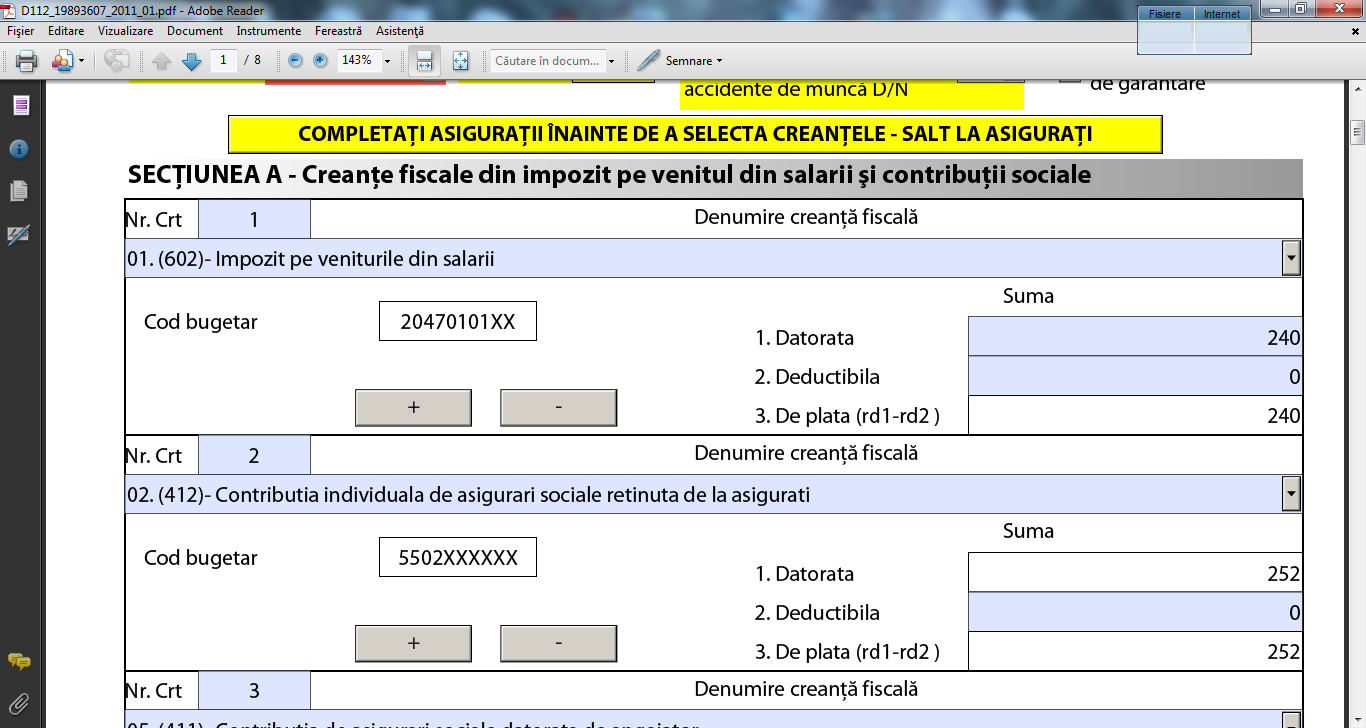Open the comments panel speech bubbles icon
This screenshot has height=728, width=1366.
19,662
